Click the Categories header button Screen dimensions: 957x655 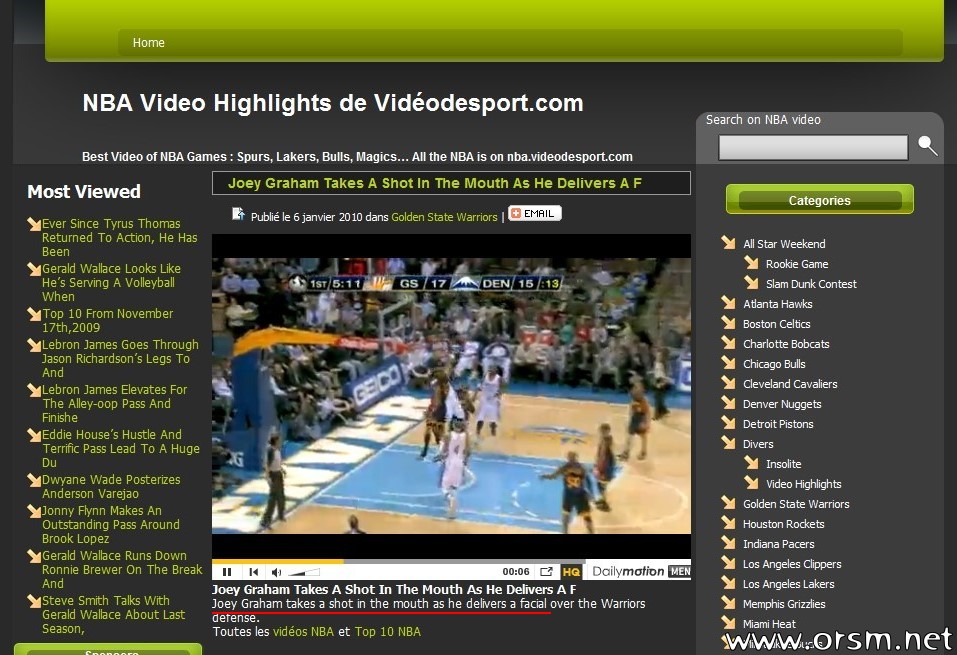[x=820, y=200]
